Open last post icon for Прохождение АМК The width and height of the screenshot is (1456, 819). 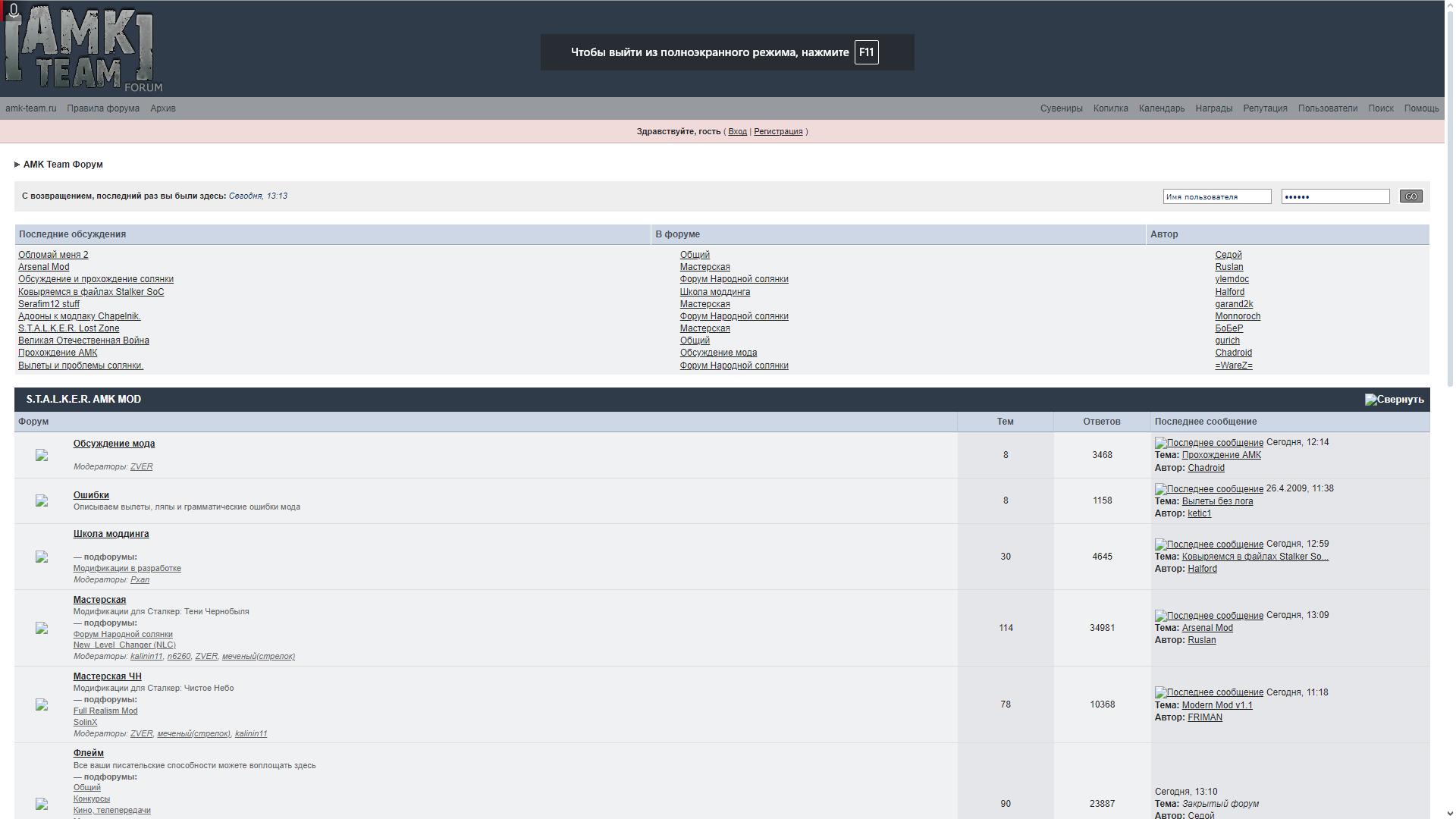tap(1209, 443)
